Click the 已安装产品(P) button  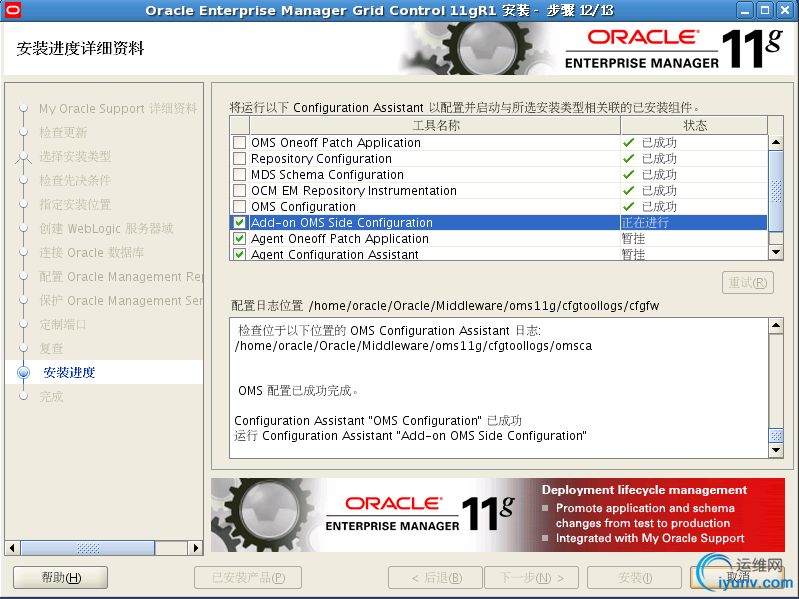248,578
